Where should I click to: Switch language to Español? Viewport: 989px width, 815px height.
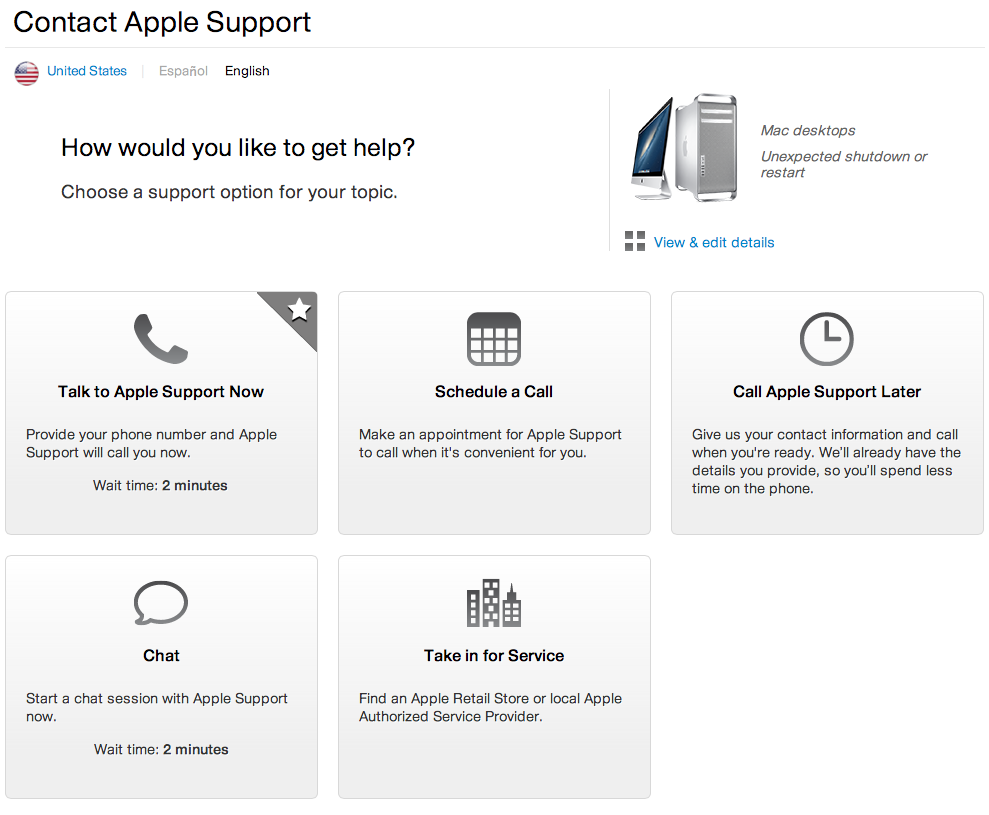(x=183, y=71)
